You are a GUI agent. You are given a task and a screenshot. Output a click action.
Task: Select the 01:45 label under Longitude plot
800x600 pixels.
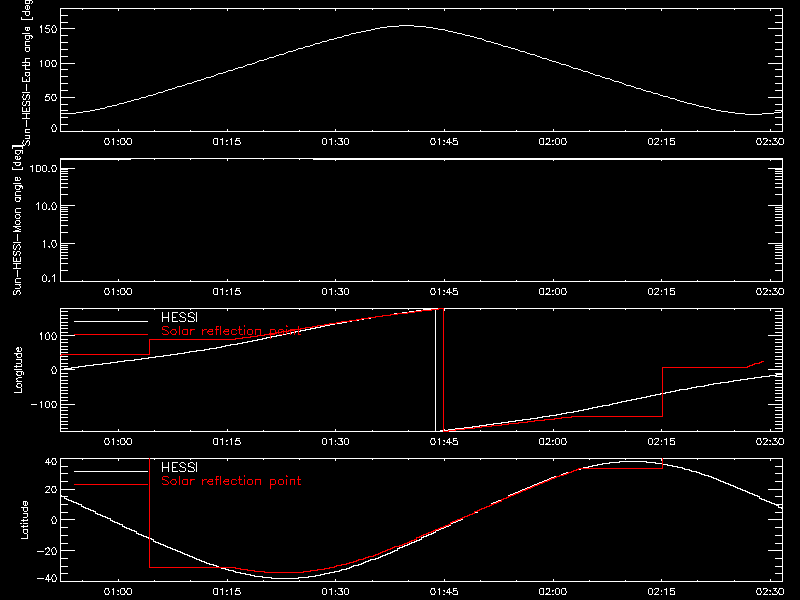[x=444, y=441]
